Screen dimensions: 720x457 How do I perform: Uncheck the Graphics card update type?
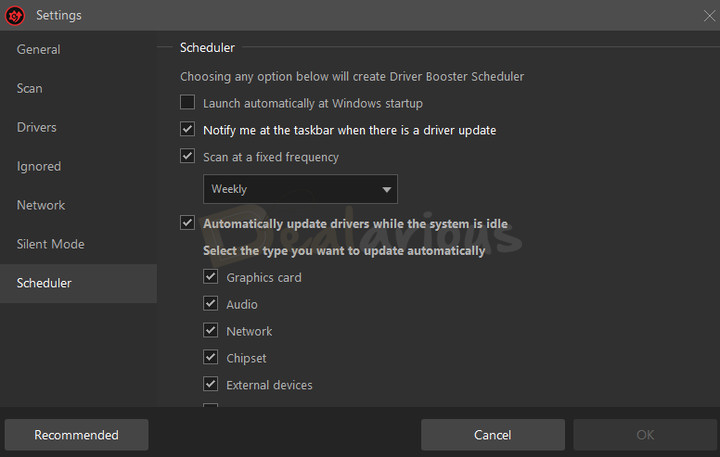point(211,277)
